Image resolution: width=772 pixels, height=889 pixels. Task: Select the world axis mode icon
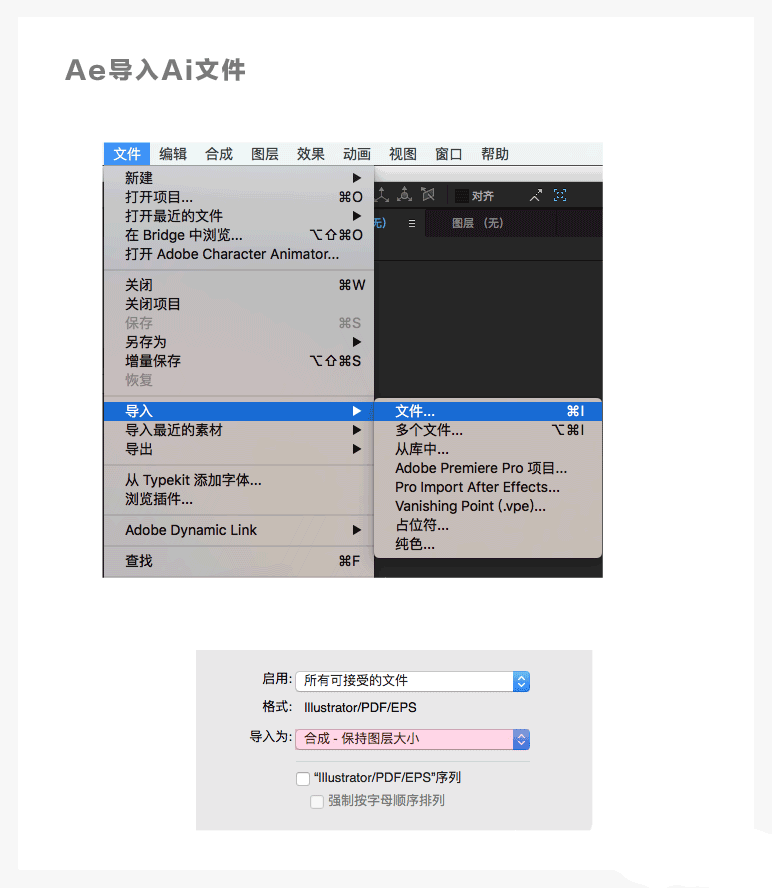tap(404, 194)
